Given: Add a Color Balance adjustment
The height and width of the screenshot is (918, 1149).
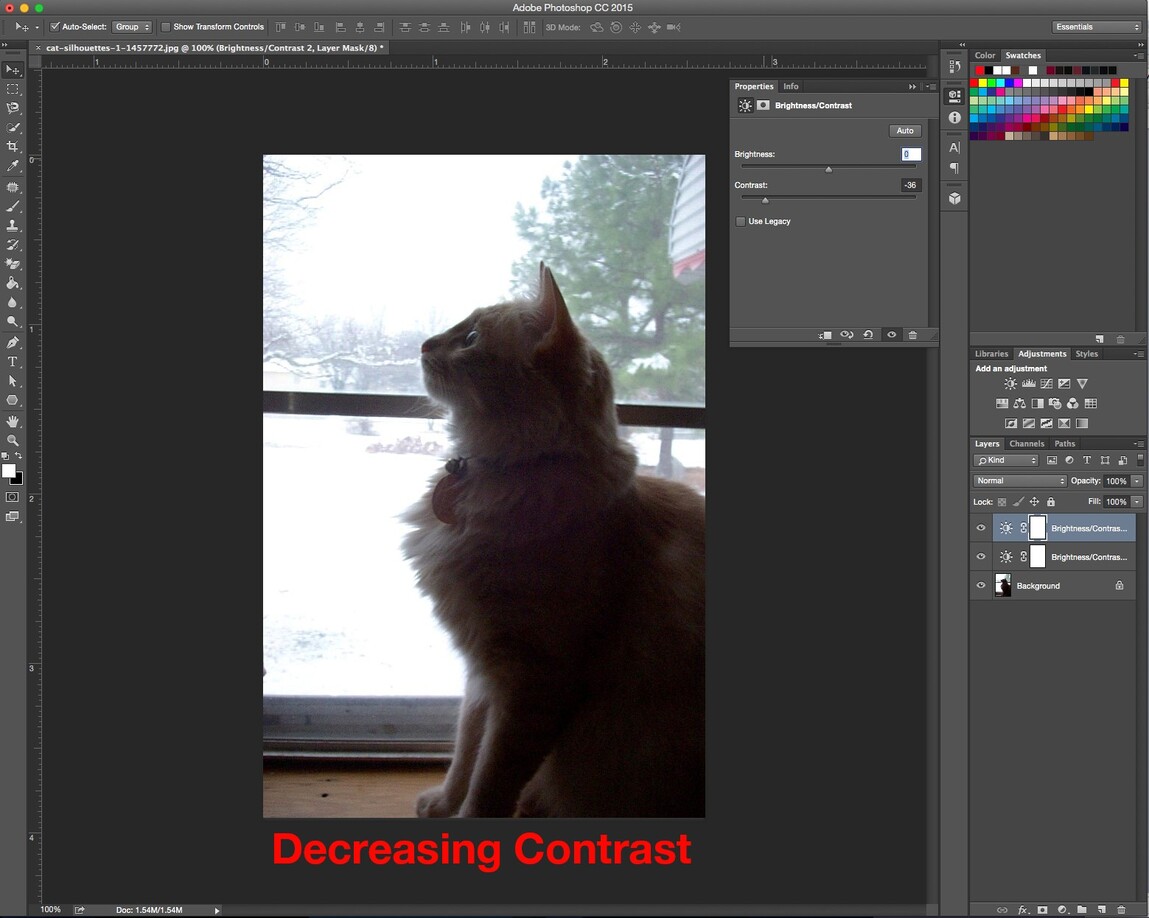Looking at the screenshot, I should (x=1019, y=403).
